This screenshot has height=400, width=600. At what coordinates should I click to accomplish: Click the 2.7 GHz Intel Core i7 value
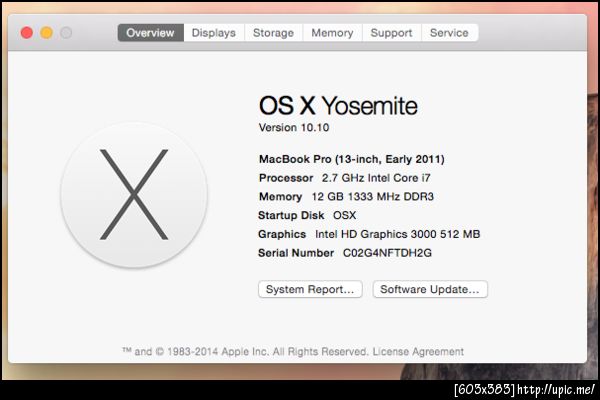coord(376,178)
